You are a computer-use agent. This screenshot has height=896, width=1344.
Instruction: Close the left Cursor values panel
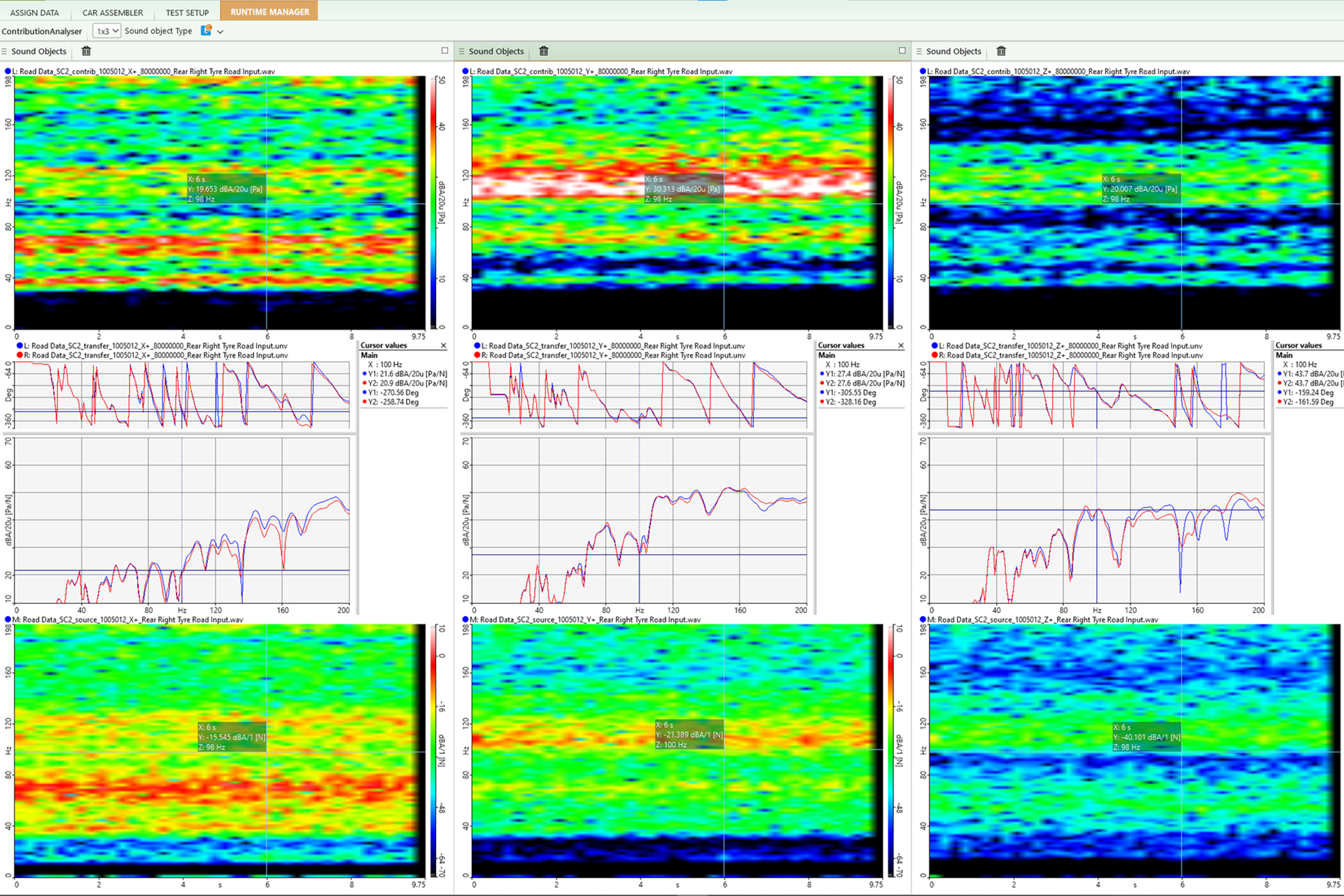tap(443, 346)
